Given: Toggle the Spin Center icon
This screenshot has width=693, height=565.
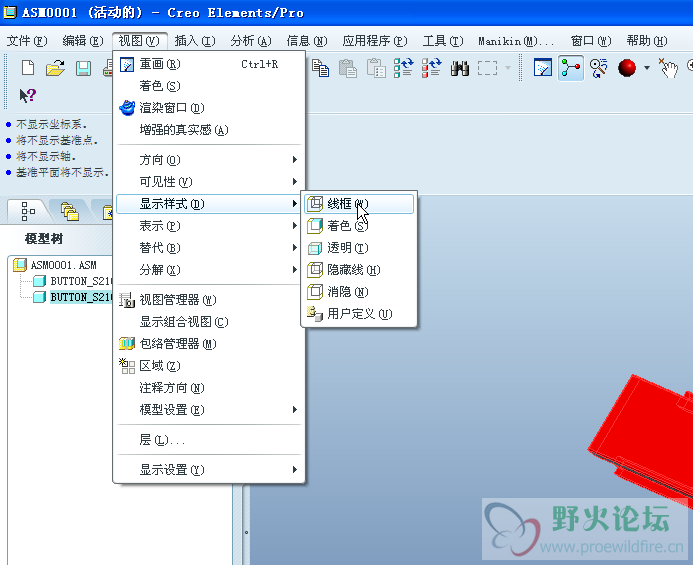Looking at the screenshot, I should coord(571,68).
